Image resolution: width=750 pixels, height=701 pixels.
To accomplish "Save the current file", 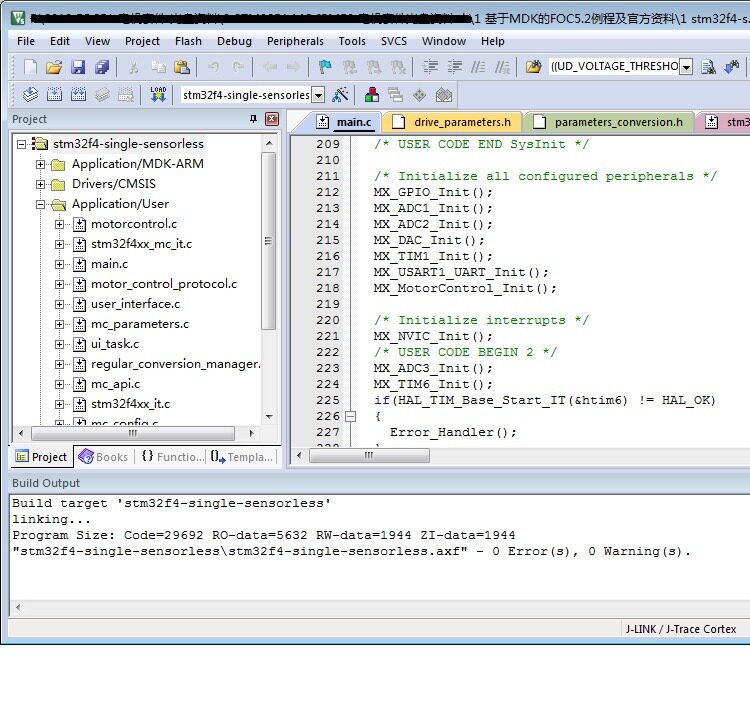I will [x=77, y=67].
